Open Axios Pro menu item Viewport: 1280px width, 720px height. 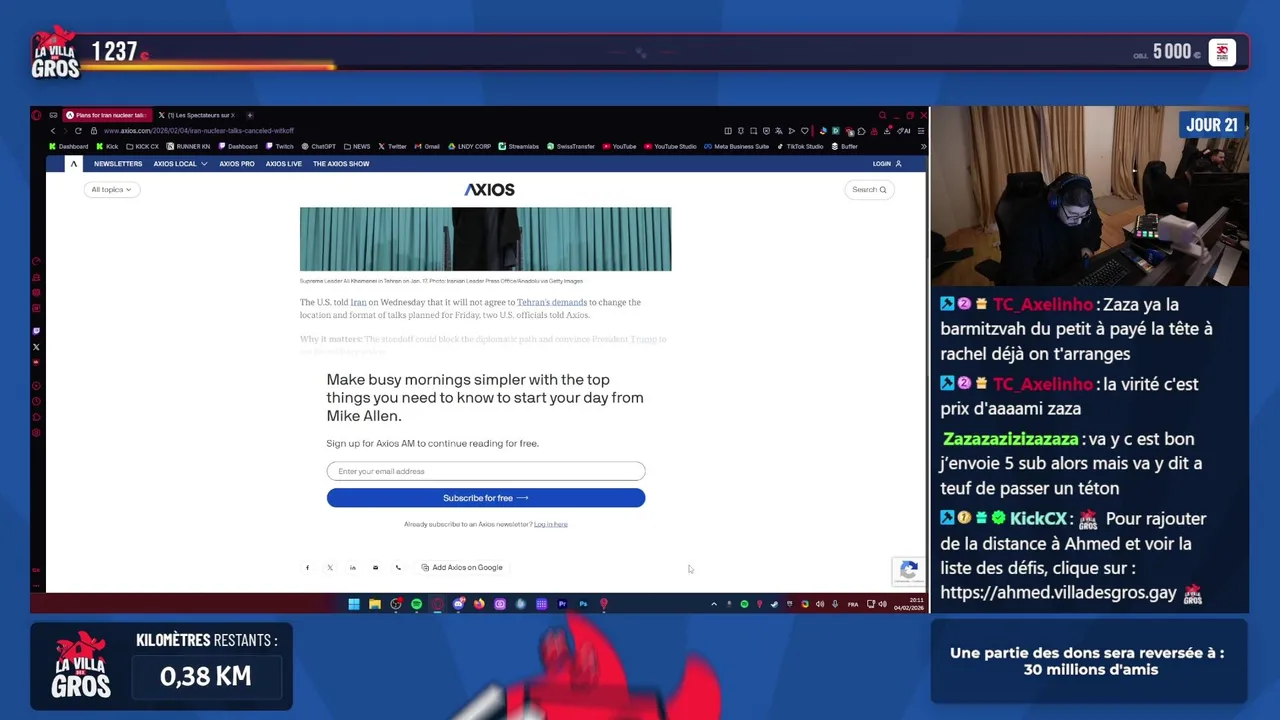coord(237,164)
